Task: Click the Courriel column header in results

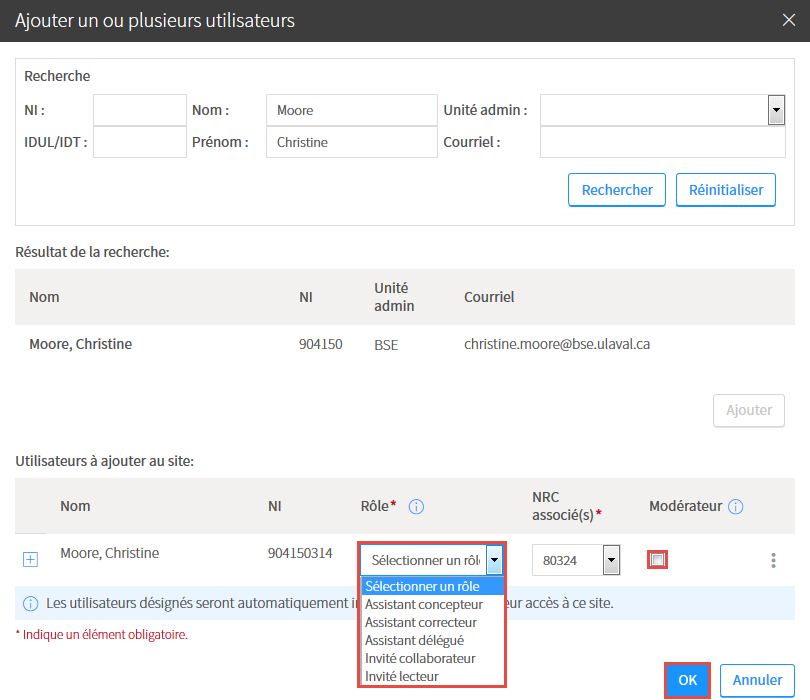Action: pyautogui.click(x=489, y=297)
